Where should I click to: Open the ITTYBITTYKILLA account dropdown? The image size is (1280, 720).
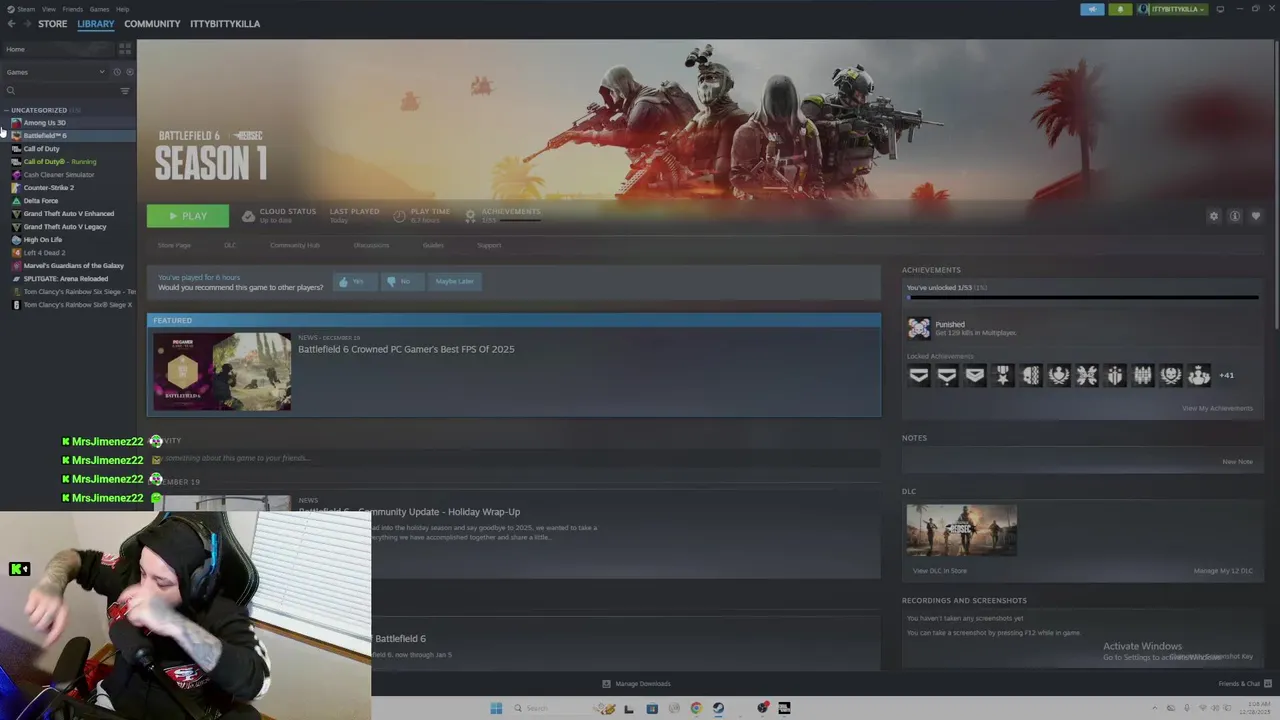(1172, 9)
